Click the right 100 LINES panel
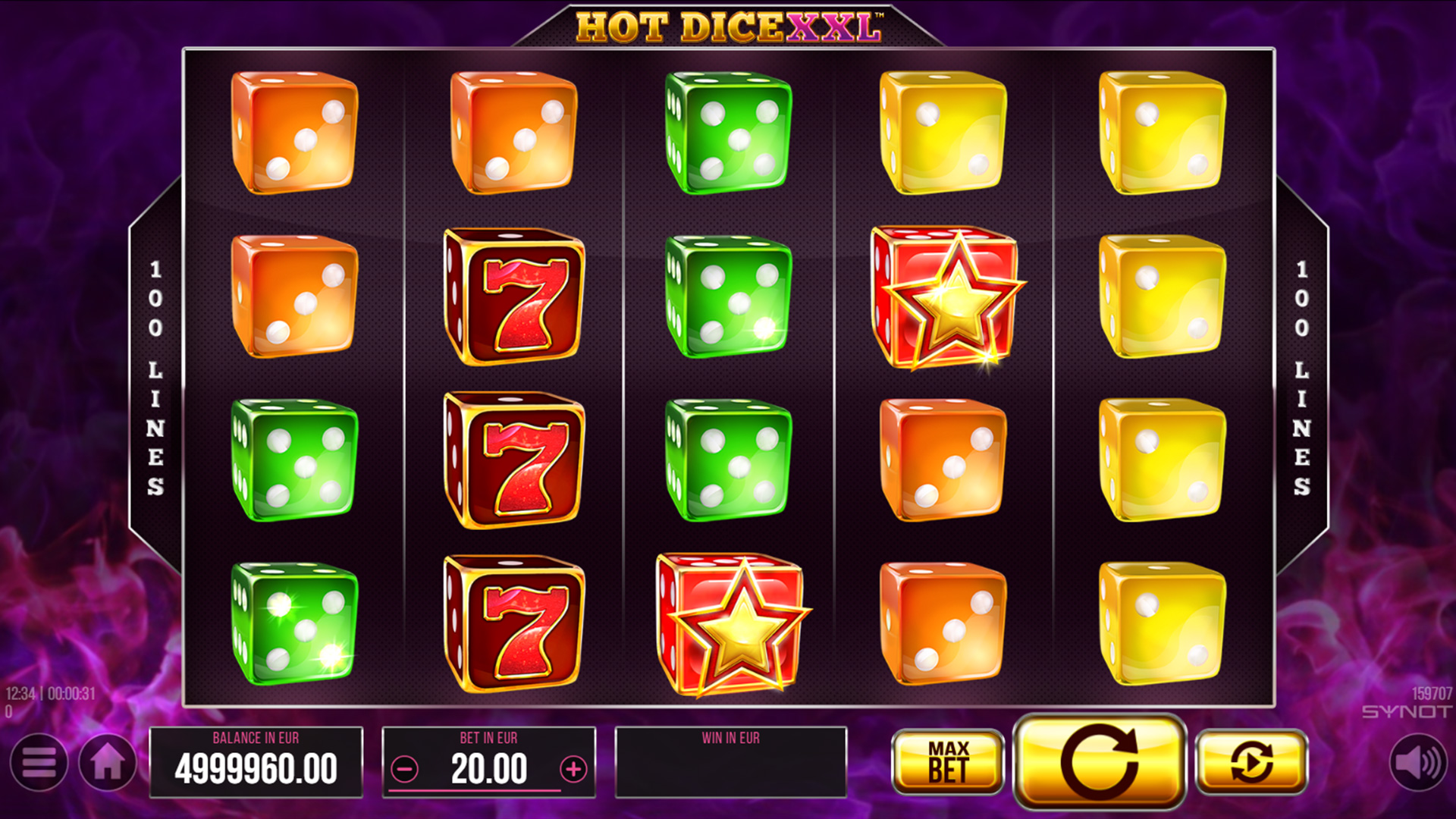Image resolution: width=1456 pixels, height=819 pixels. tap(1302, 377)
